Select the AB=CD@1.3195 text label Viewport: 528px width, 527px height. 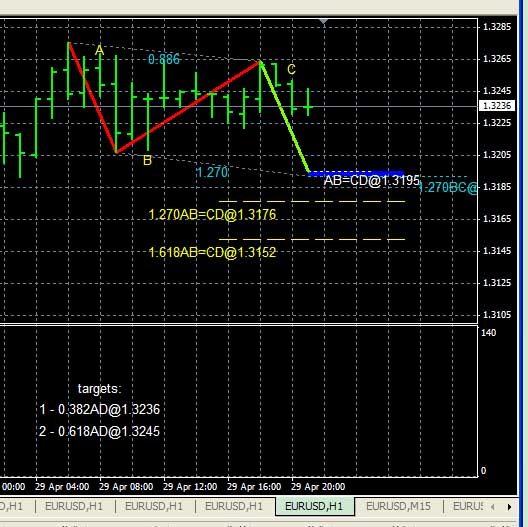372,181
